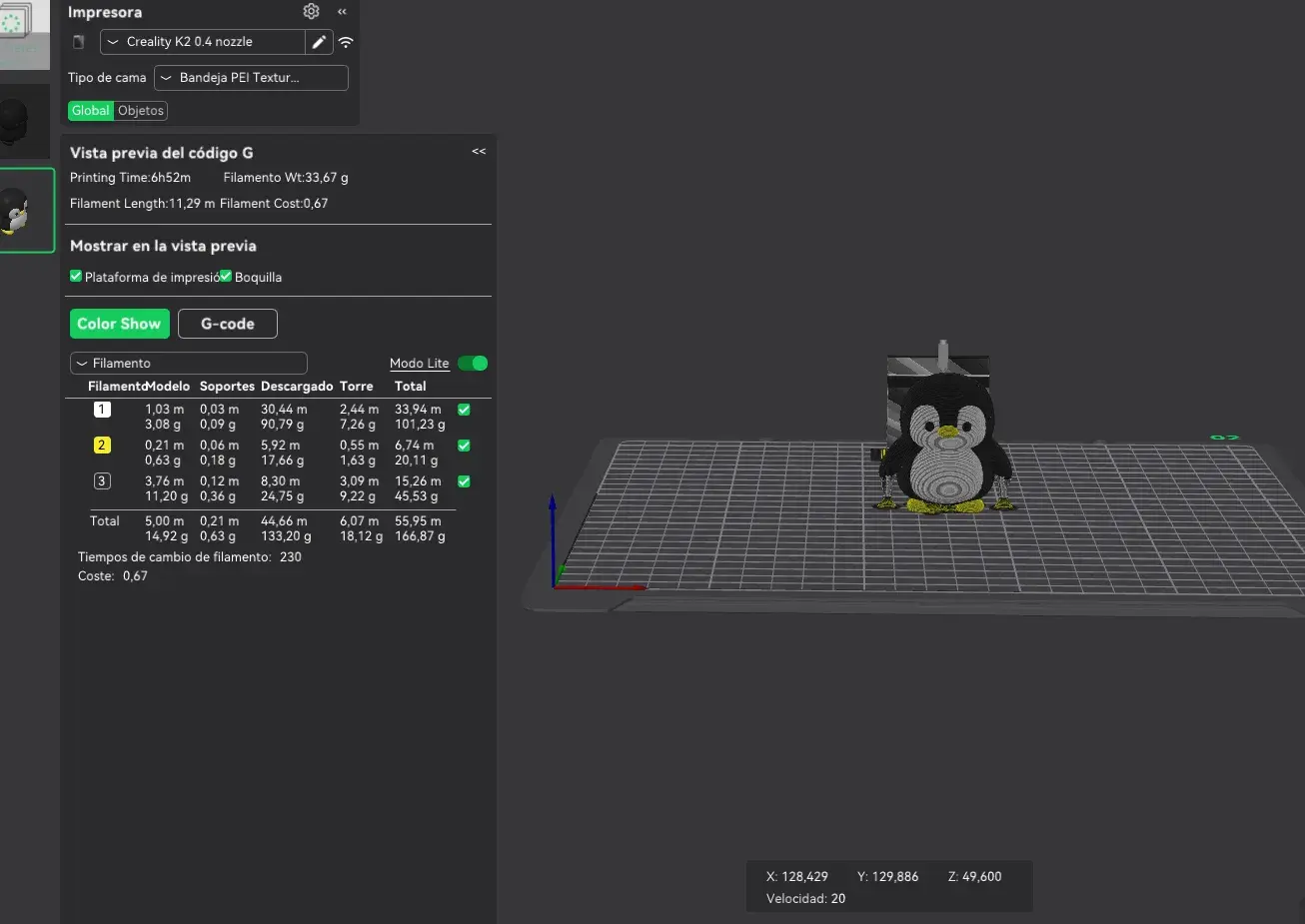Switch to G-code view button

[227, 324]
